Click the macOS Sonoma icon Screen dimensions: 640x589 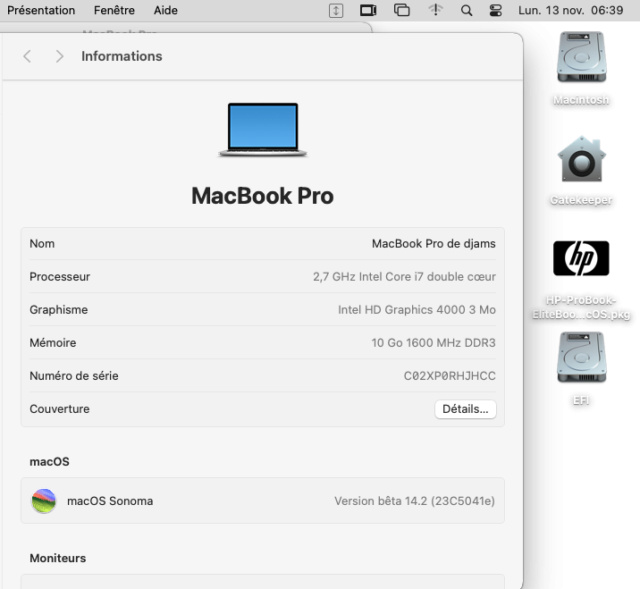point(44,501)
